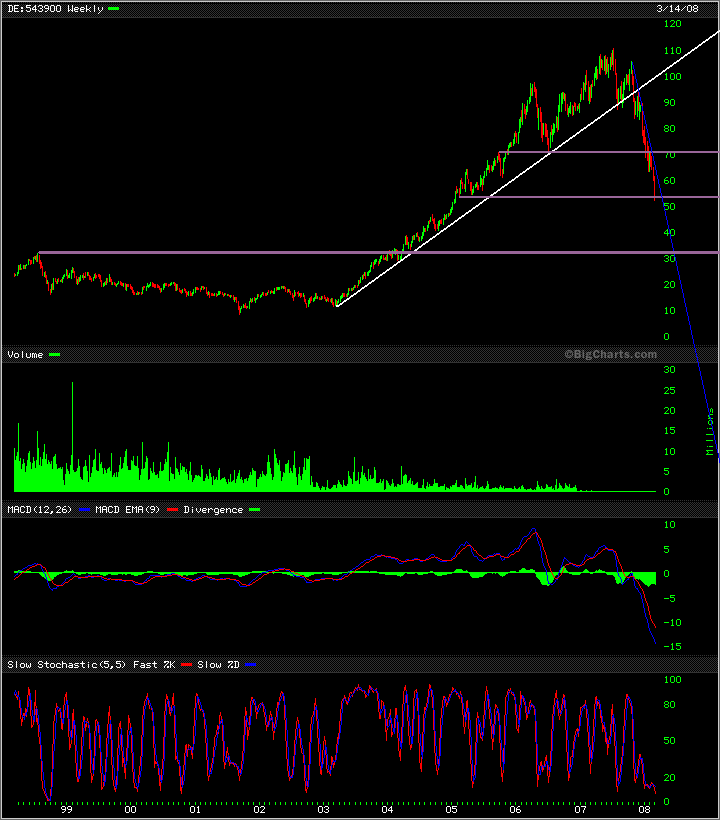The height and width of the screenshot is (820, 720).
Task: Click the red MACD EMA legend swatch
Action: click(x=172, y=510)
